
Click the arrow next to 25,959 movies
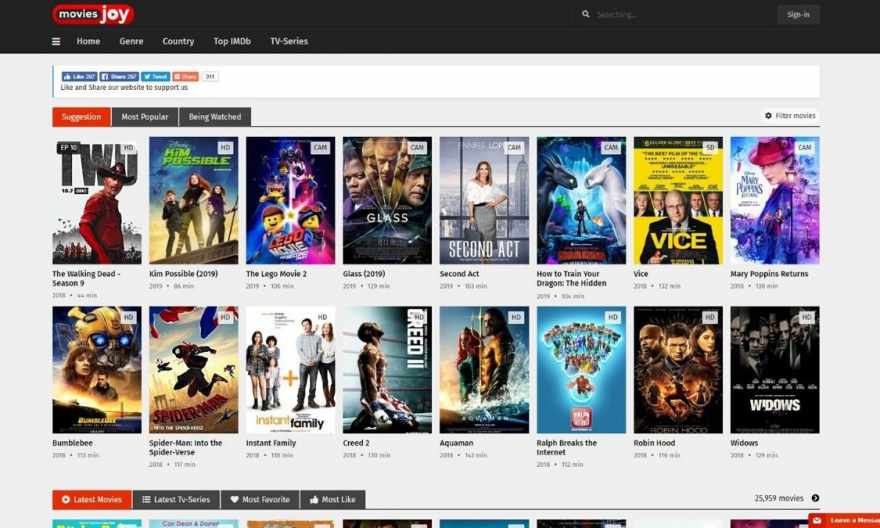pyautogui.click(x=815, y=498)
